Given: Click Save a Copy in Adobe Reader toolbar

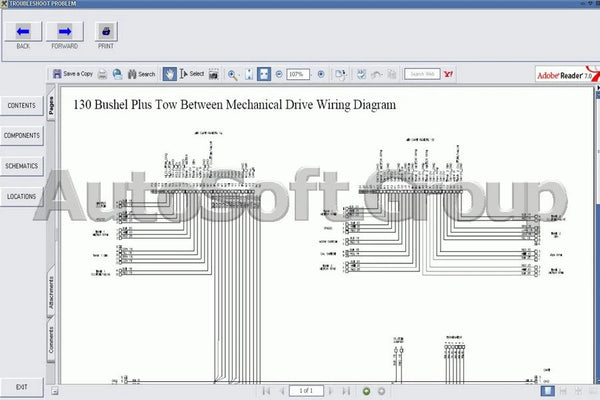Looking at the screenshot, I should [73, 74].
